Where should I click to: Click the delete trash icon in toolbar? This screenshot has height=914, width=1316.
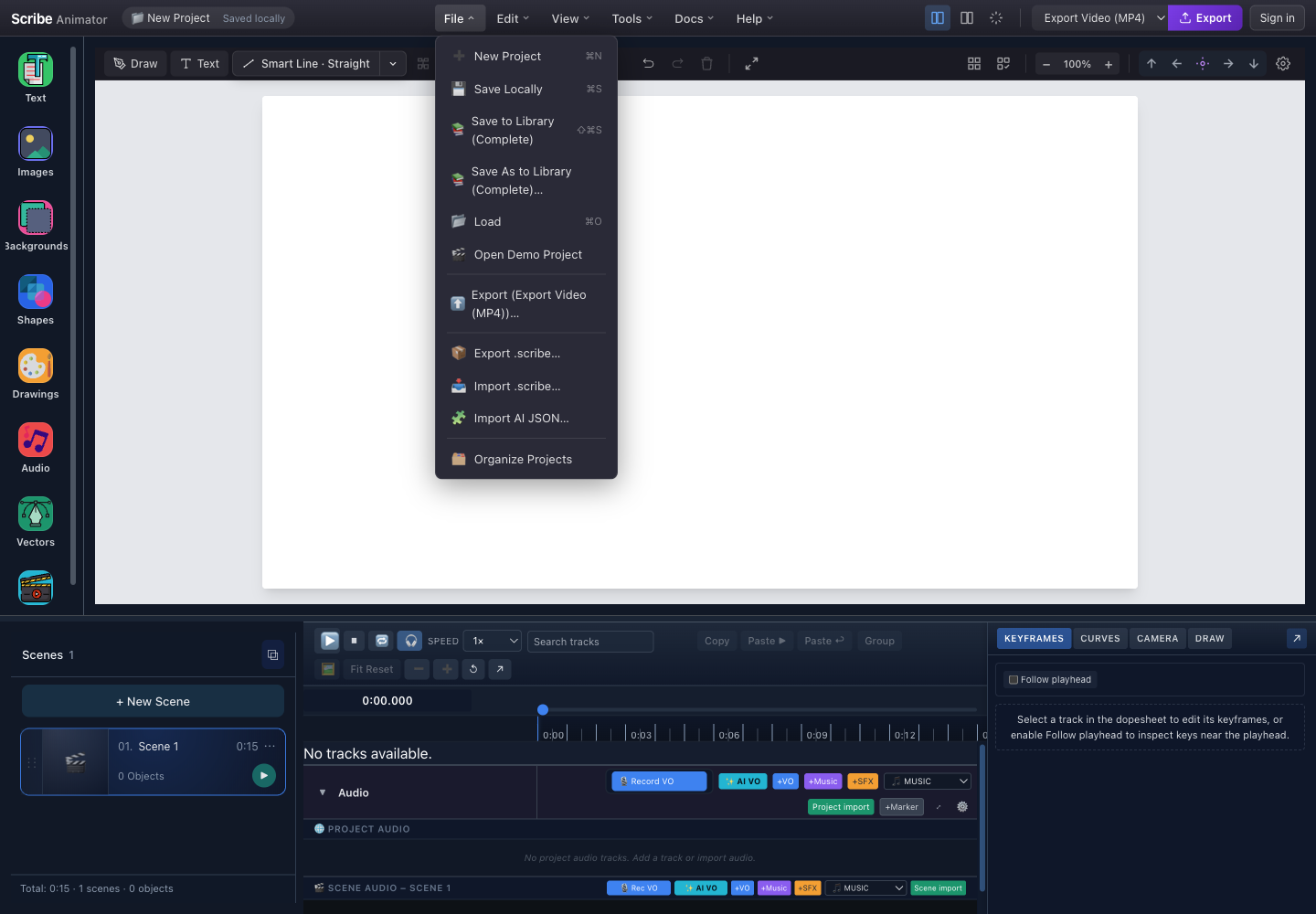click(706, 64)
